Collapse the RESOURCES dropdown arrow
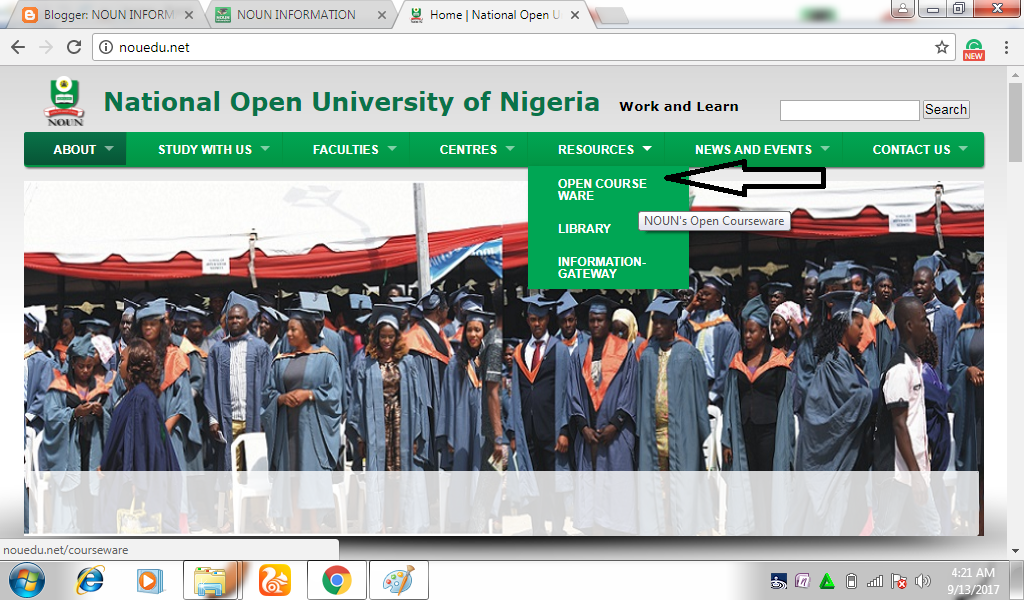This screenshot has width=1024, height=600. click(647, 149)
